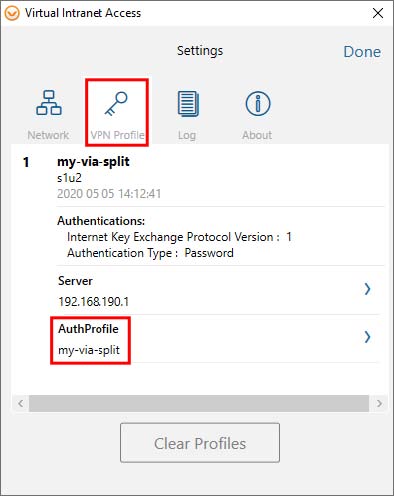The image size is (394, 496).
Task: Click the horizontal scrollbar thumb
Action: click(x=199, y=403)
